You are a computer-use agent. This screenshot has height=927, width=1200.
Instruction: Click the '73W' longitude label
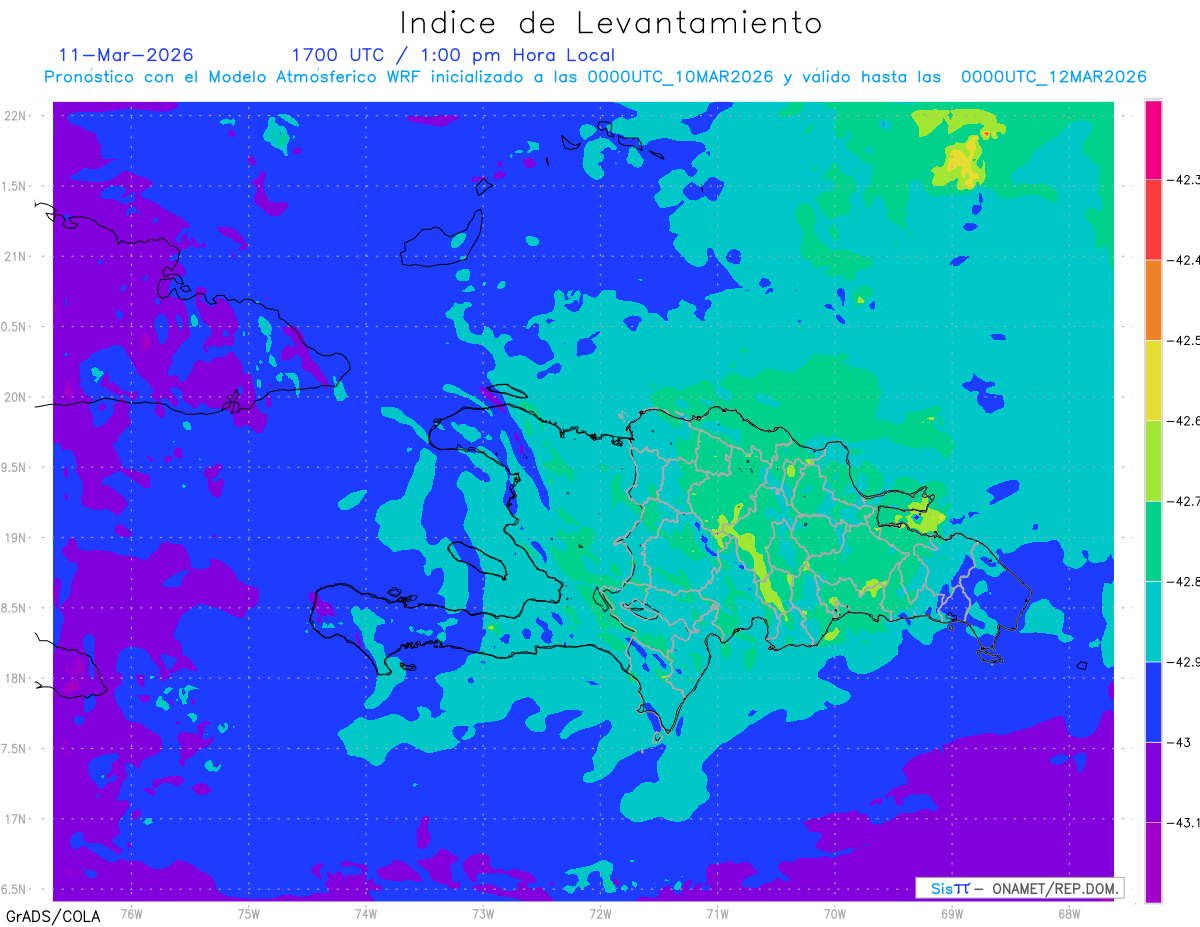483,912
